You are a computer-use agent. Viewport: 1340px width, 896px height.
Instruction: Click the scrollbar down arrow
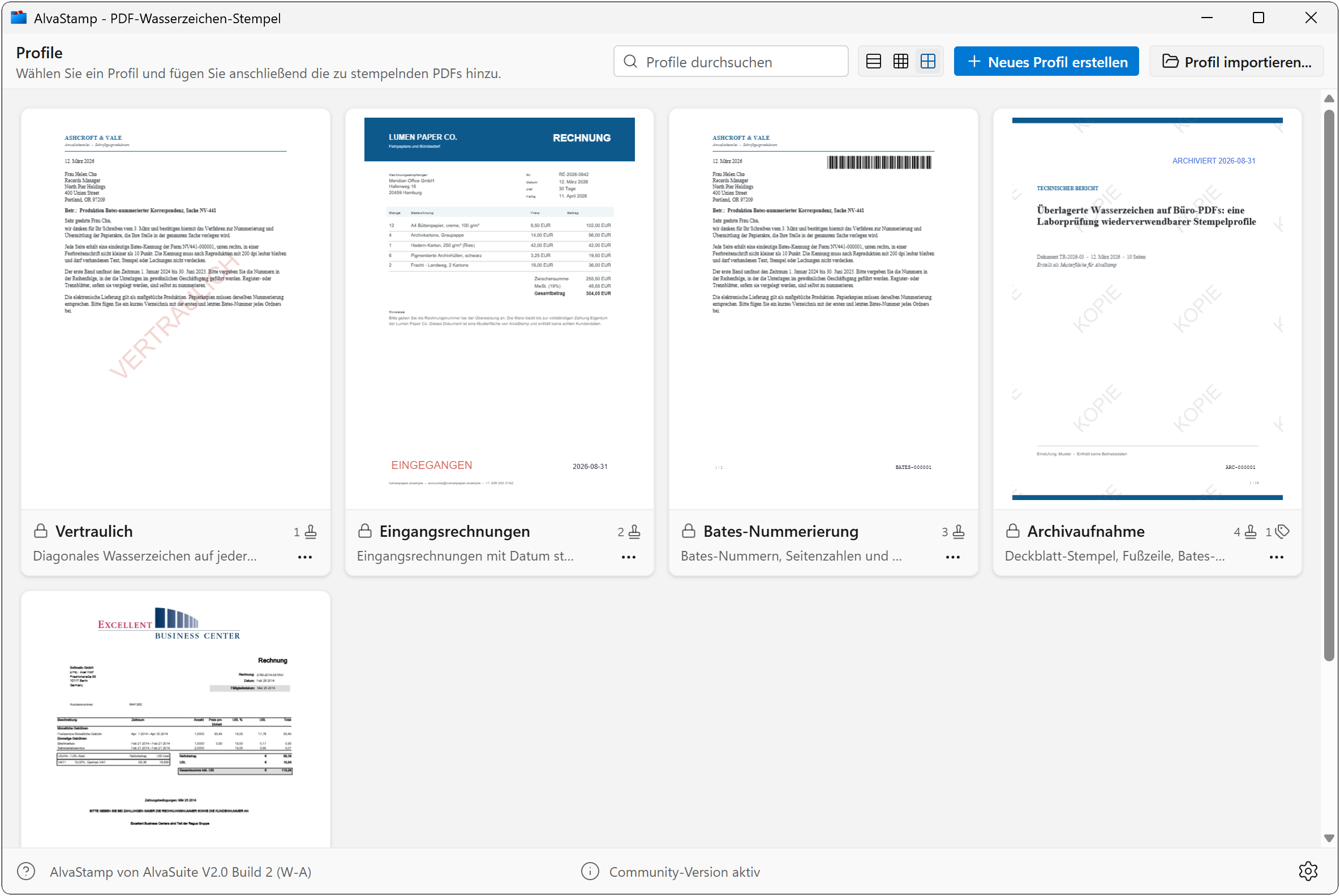pos(1329,838)
